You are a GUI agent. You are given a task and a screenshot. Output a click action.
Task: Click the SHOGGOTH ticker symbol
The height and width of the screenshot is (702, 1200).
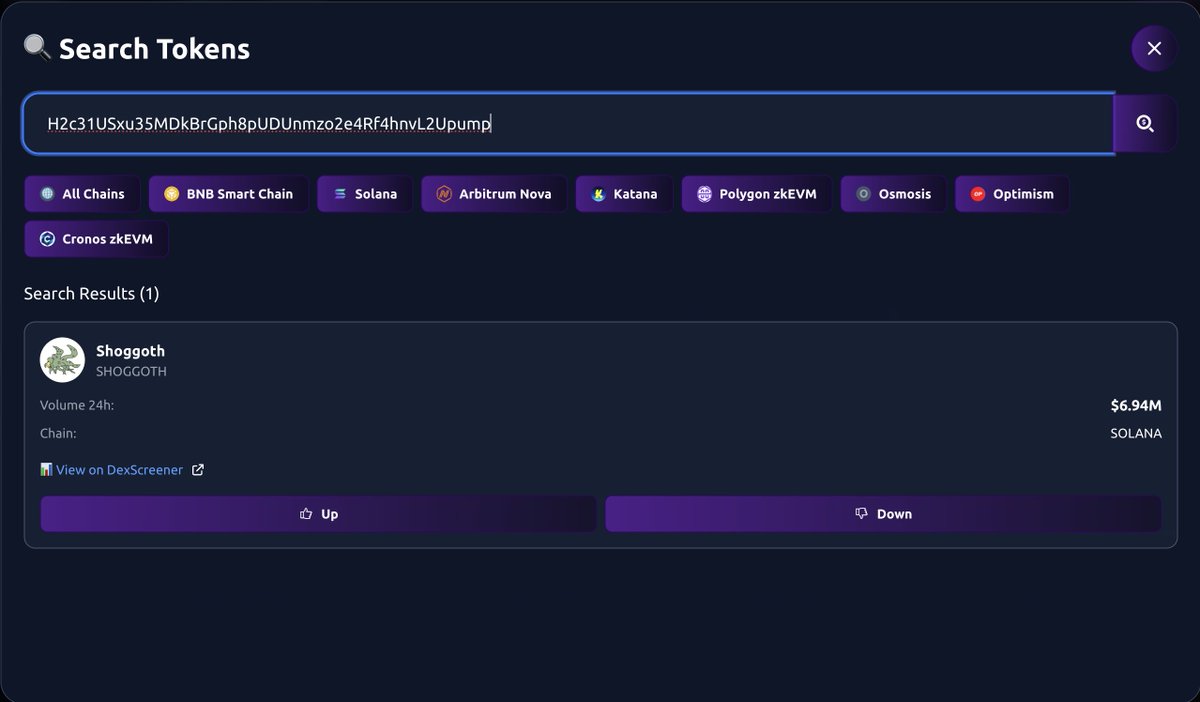(x=131, y=372)
